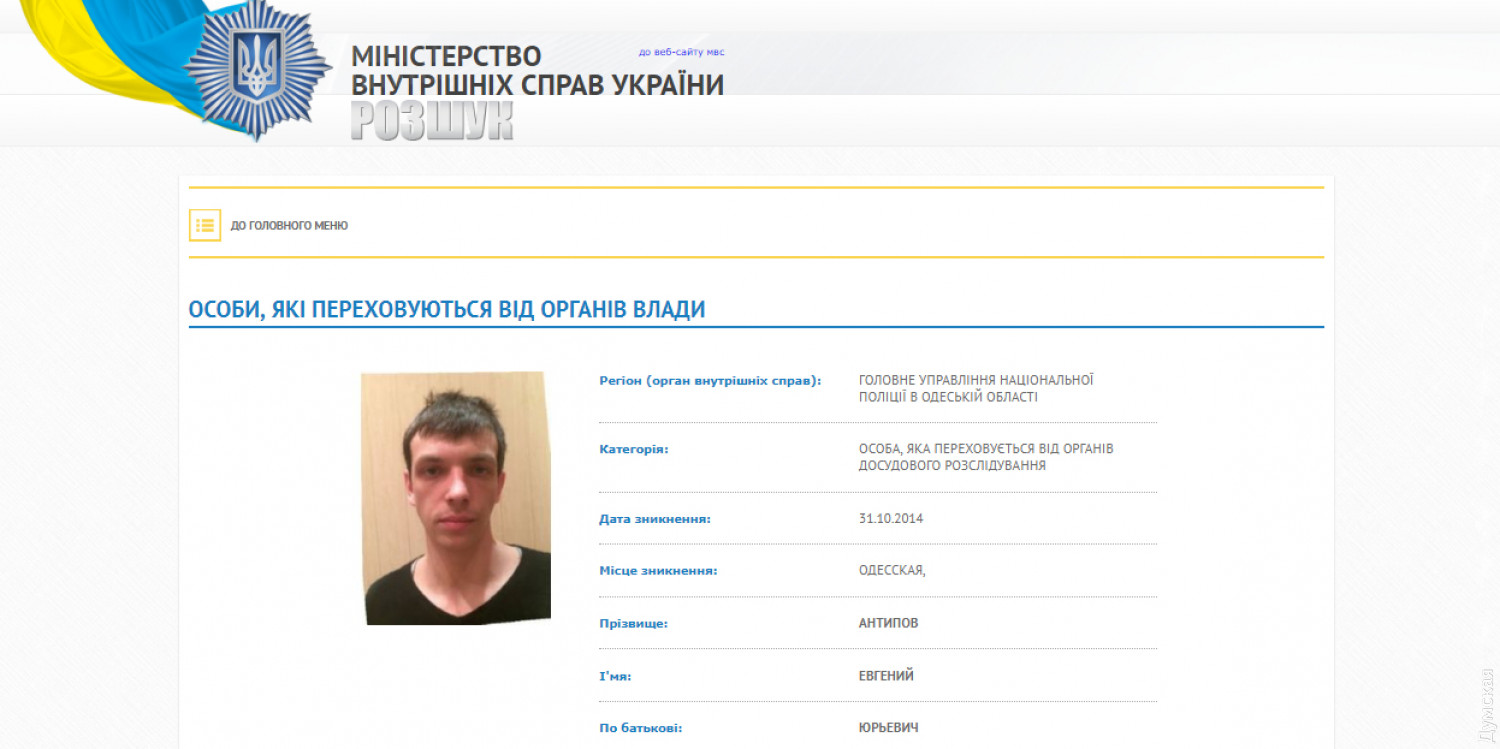Image resolution: width=1500 pixels, height=749 pixels.
Task: Click the 'РОЗШУК' header title
Action: click(x=432, y=120)
